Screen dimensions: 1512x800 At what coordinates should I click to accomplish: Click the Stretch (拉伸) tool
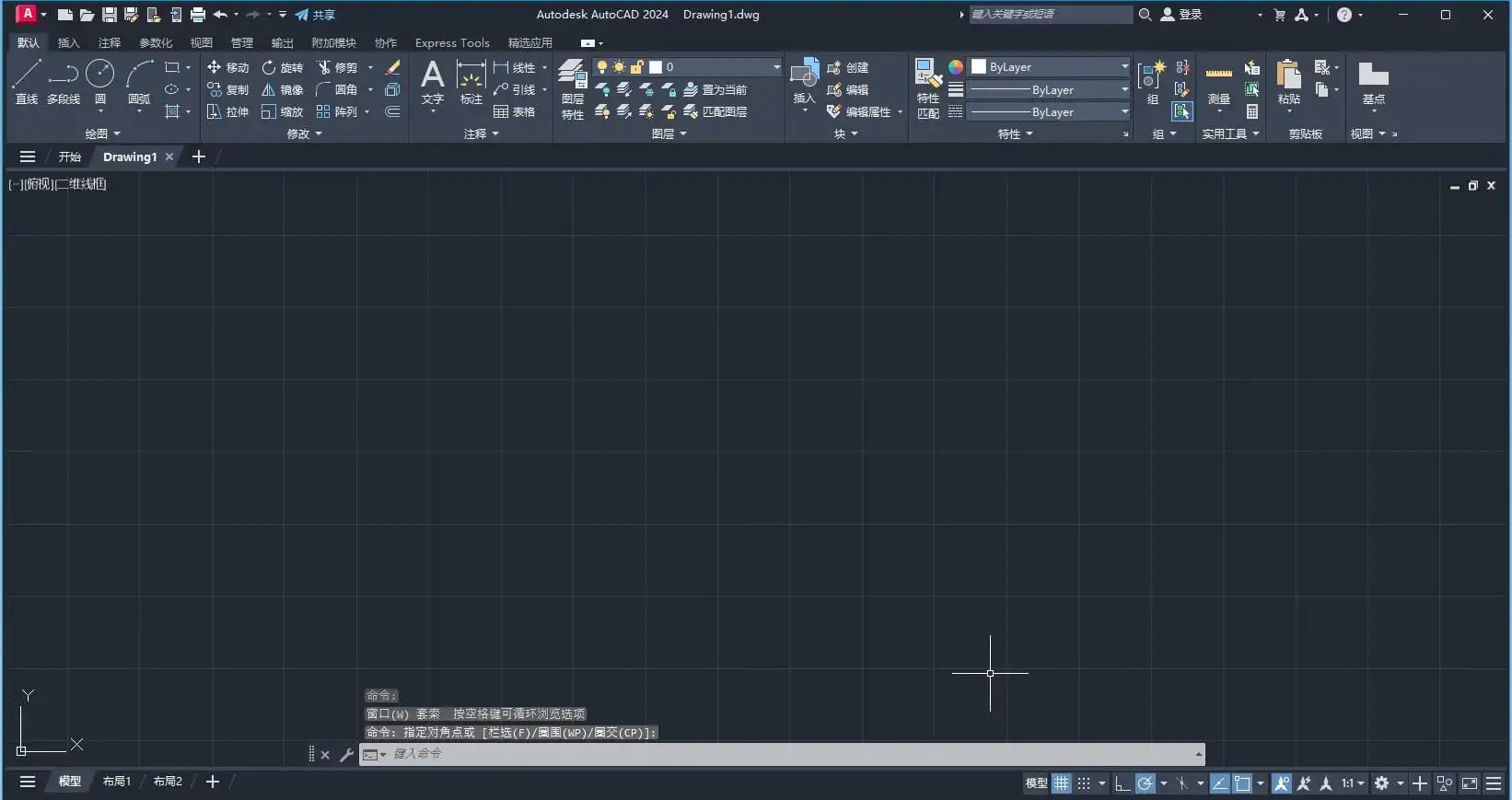227,111
